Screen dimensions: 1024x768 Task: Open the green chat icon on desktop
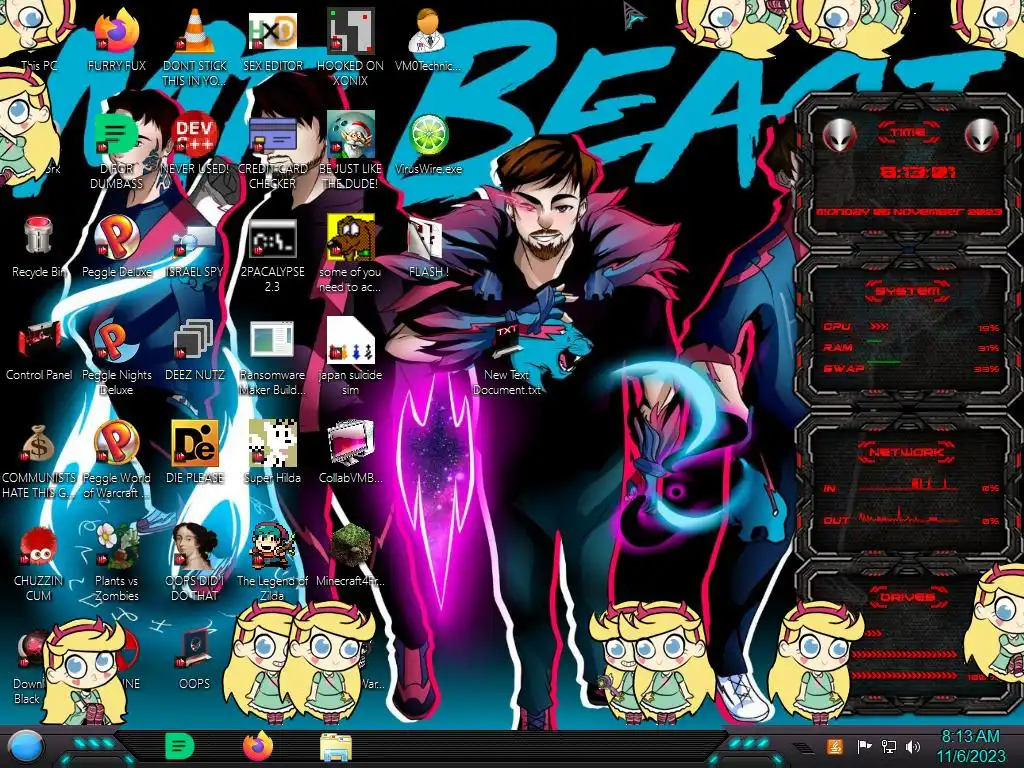point(116,150)
